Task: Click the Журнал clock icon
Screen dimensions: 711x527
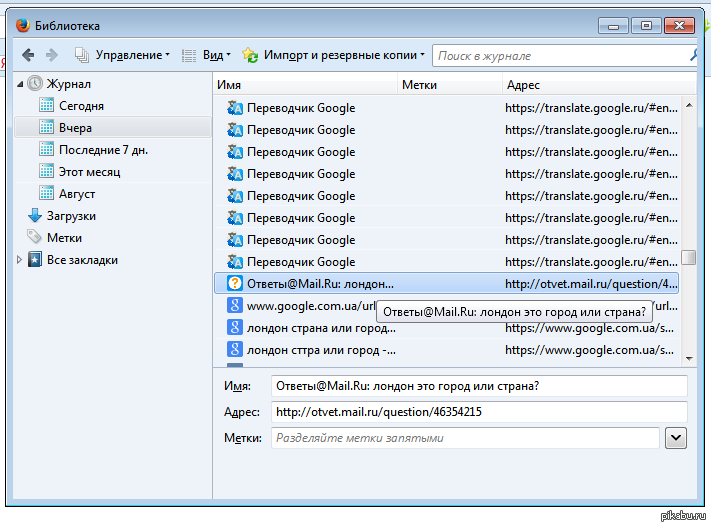Action: click(35, 84)
